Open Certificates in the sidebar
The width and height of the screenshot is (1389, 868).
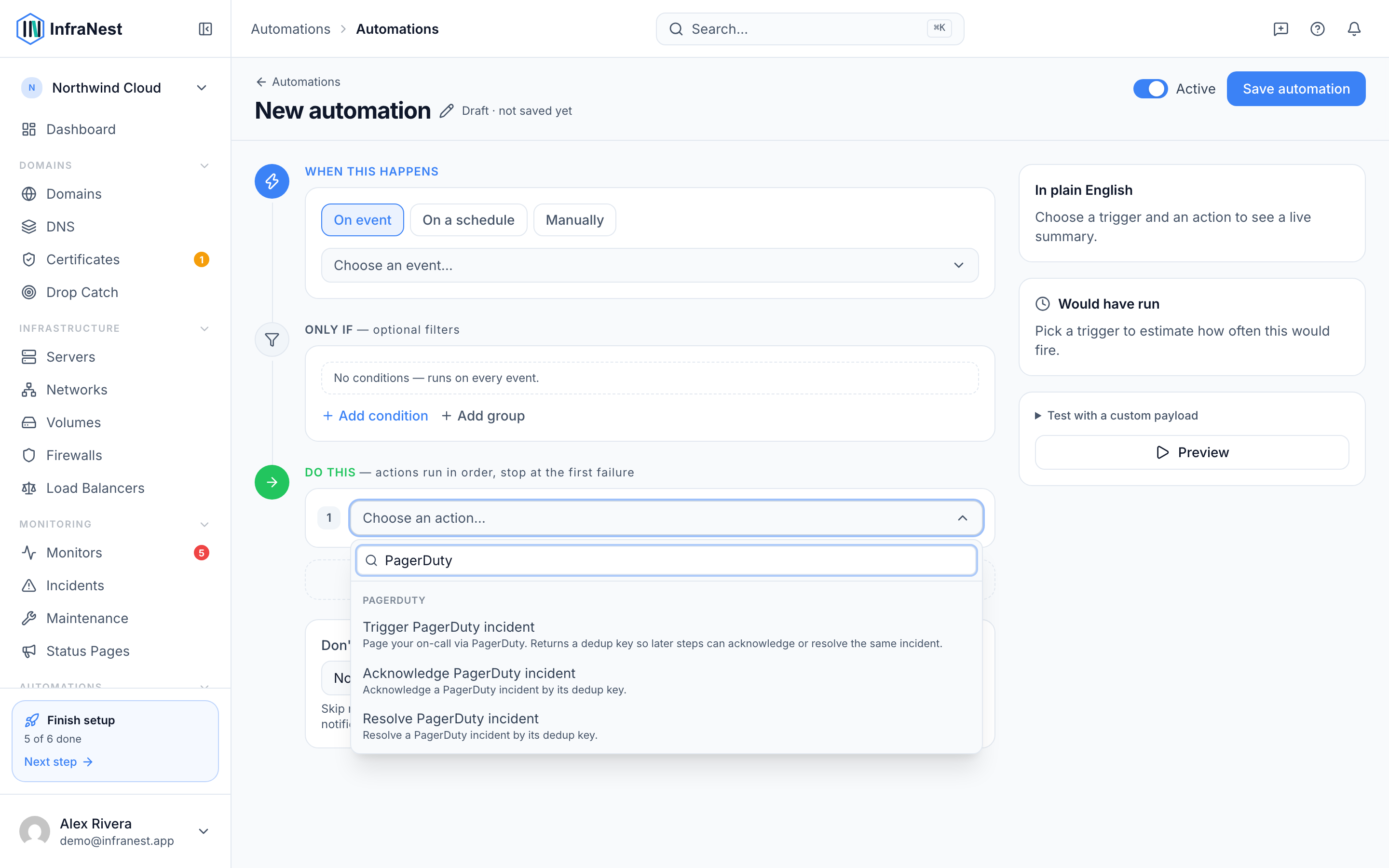tap(115, 259)
